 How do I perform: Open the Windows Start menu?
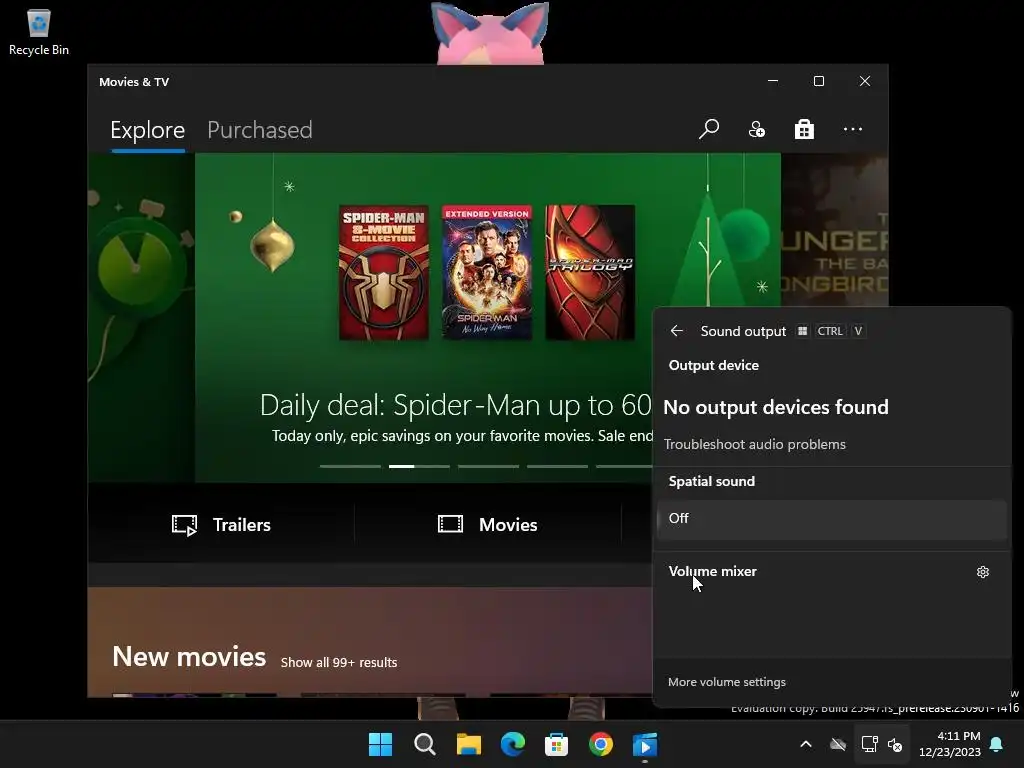pyautogui.click(x=380, y=744)
